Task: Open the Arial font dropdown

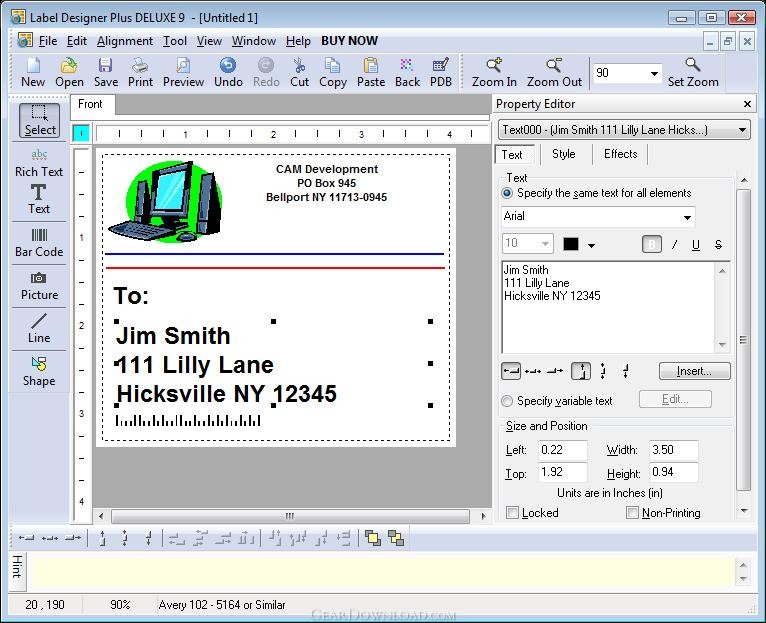Action: [687, 217]
